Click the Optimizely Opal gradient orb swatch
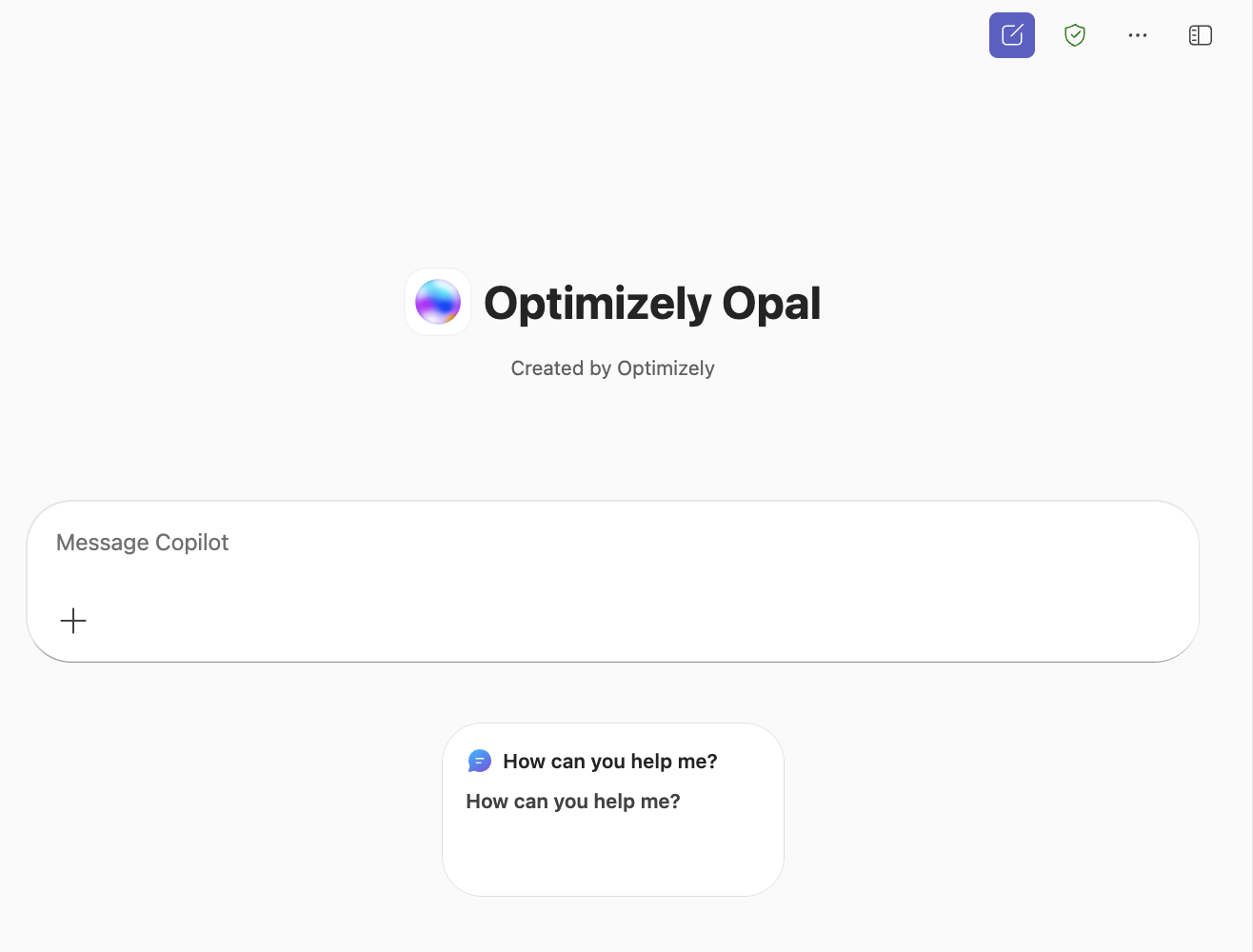This screenshot has width=1253, height=952. pos(437,302)
